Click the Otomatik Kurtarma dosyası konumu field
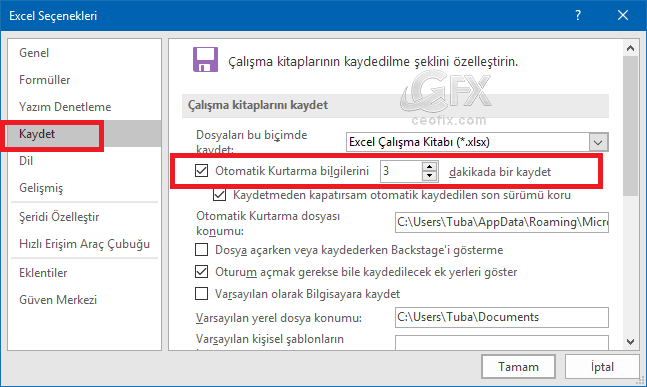 point(502,222)
